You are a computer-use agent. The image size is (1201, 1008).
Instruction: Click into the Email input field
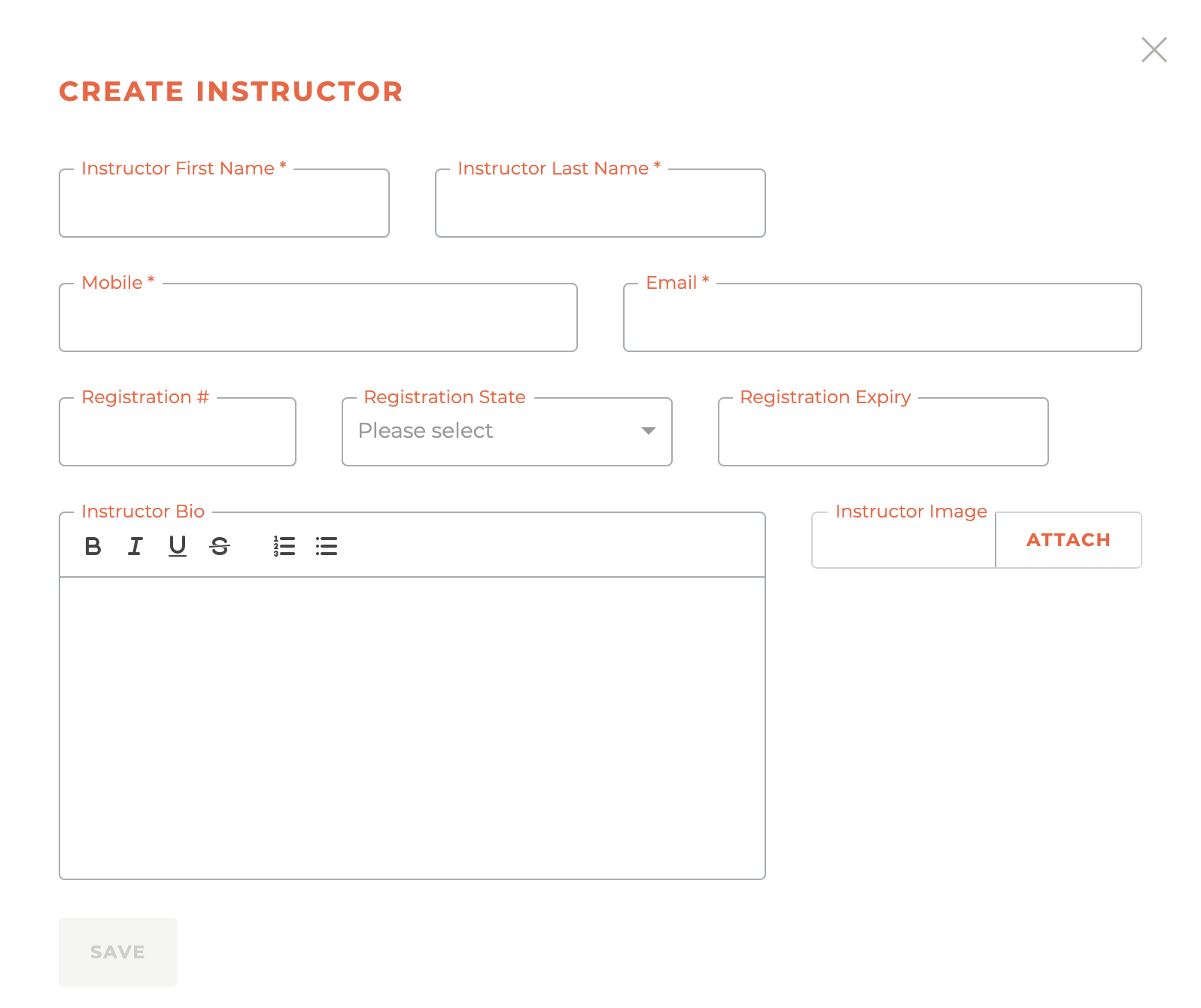883,318
